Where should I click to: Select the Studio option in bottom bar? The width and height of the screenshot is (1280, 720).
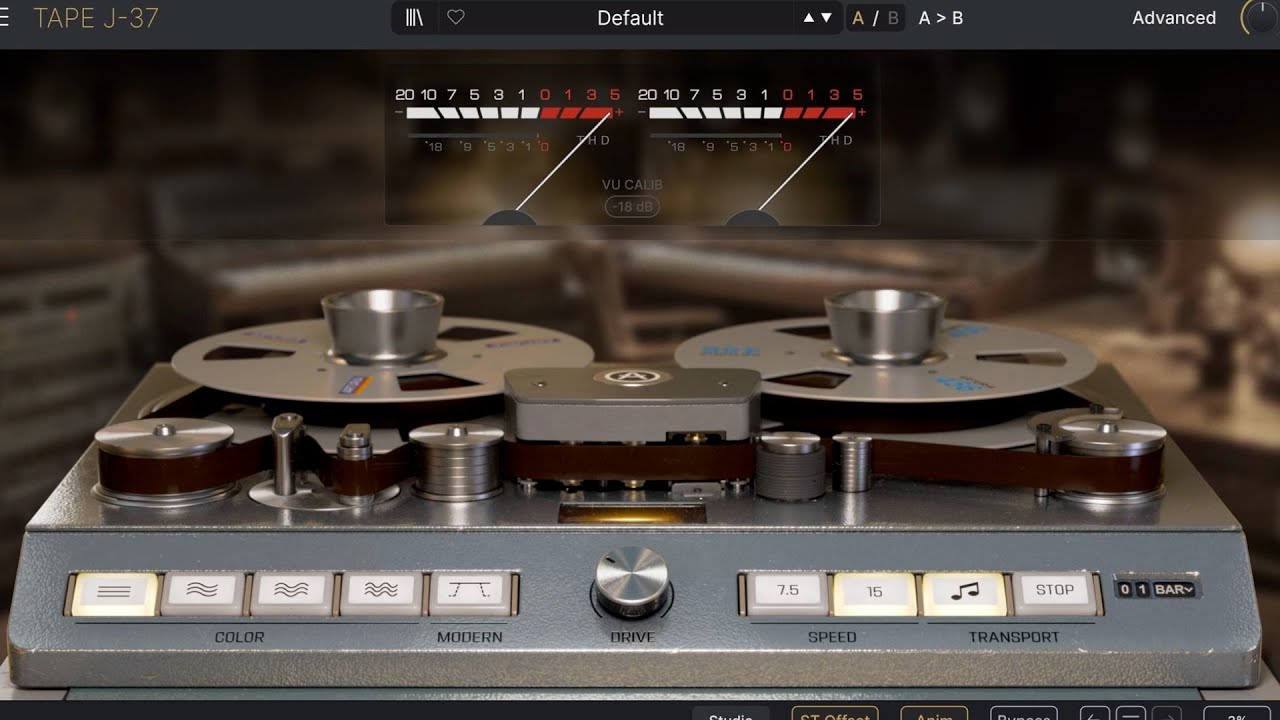(x=731, y=714)
